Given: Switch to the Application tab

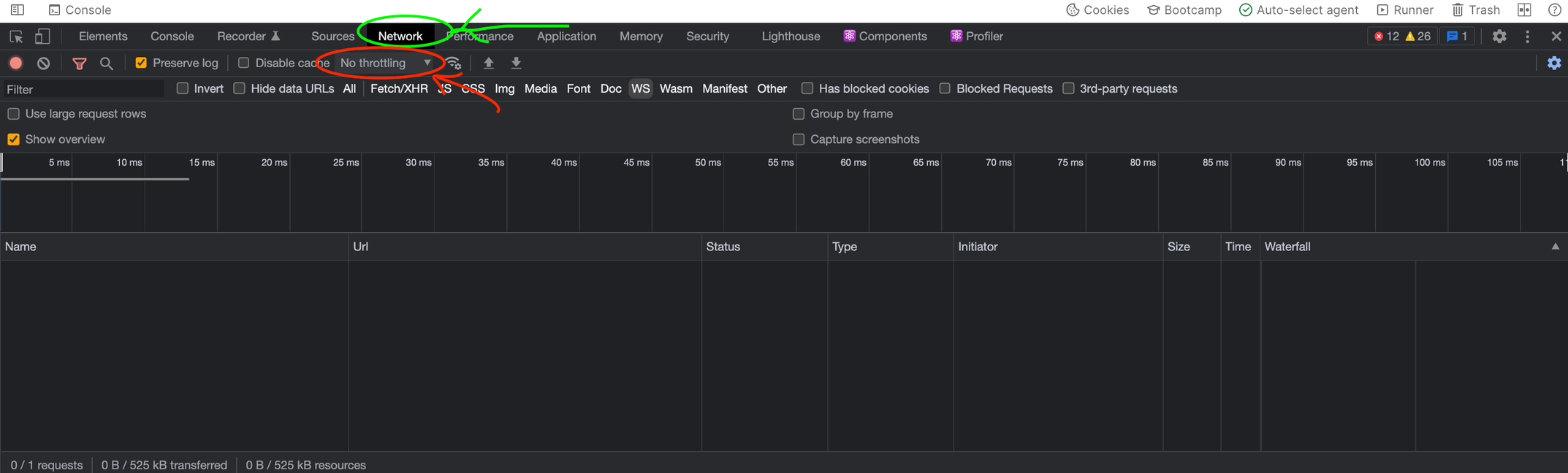Looking at the screenshot, I should pos(566,36).
